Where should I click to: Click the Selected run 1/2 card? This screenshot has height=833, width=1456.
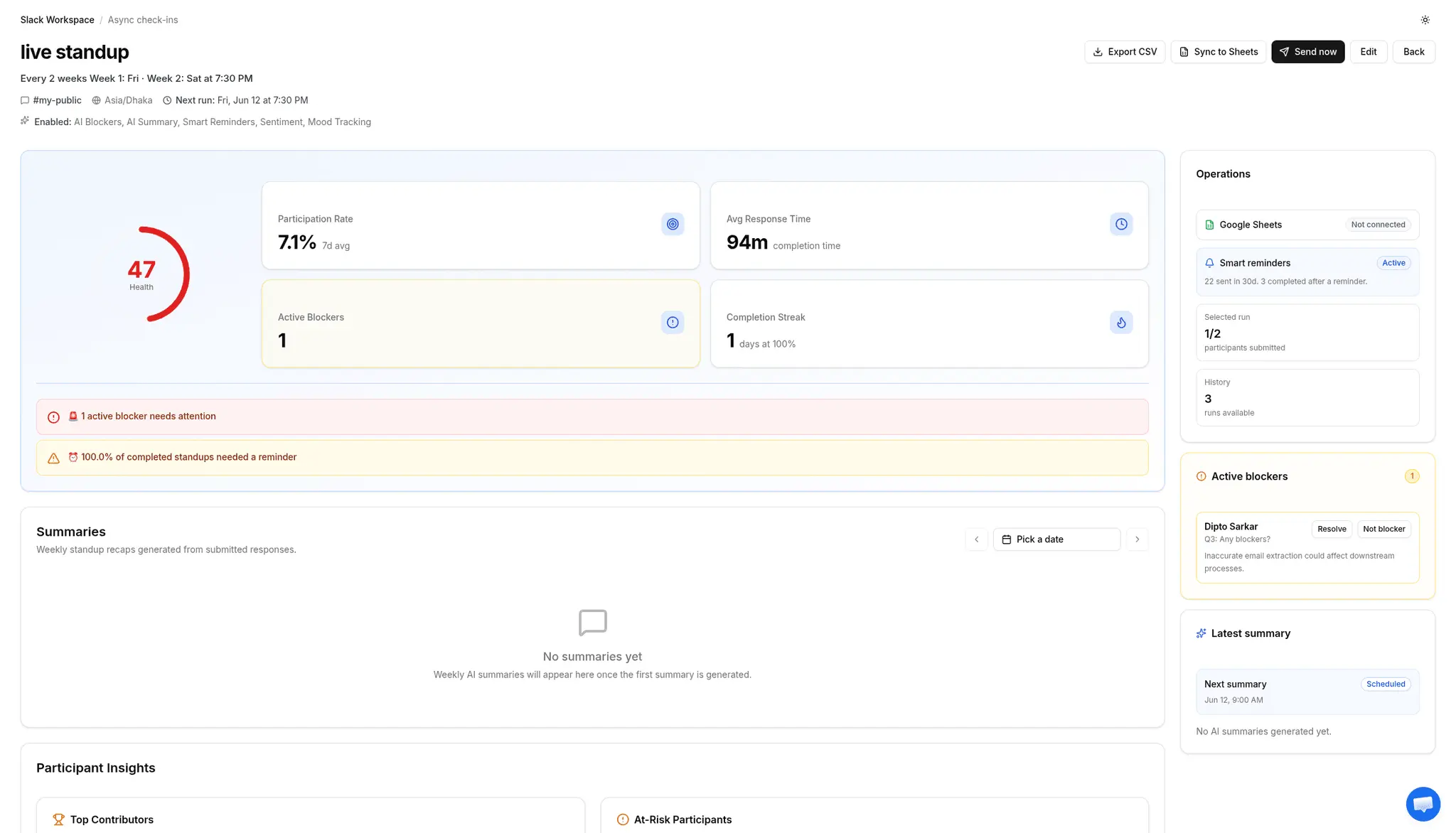(x=1307, y=333)
